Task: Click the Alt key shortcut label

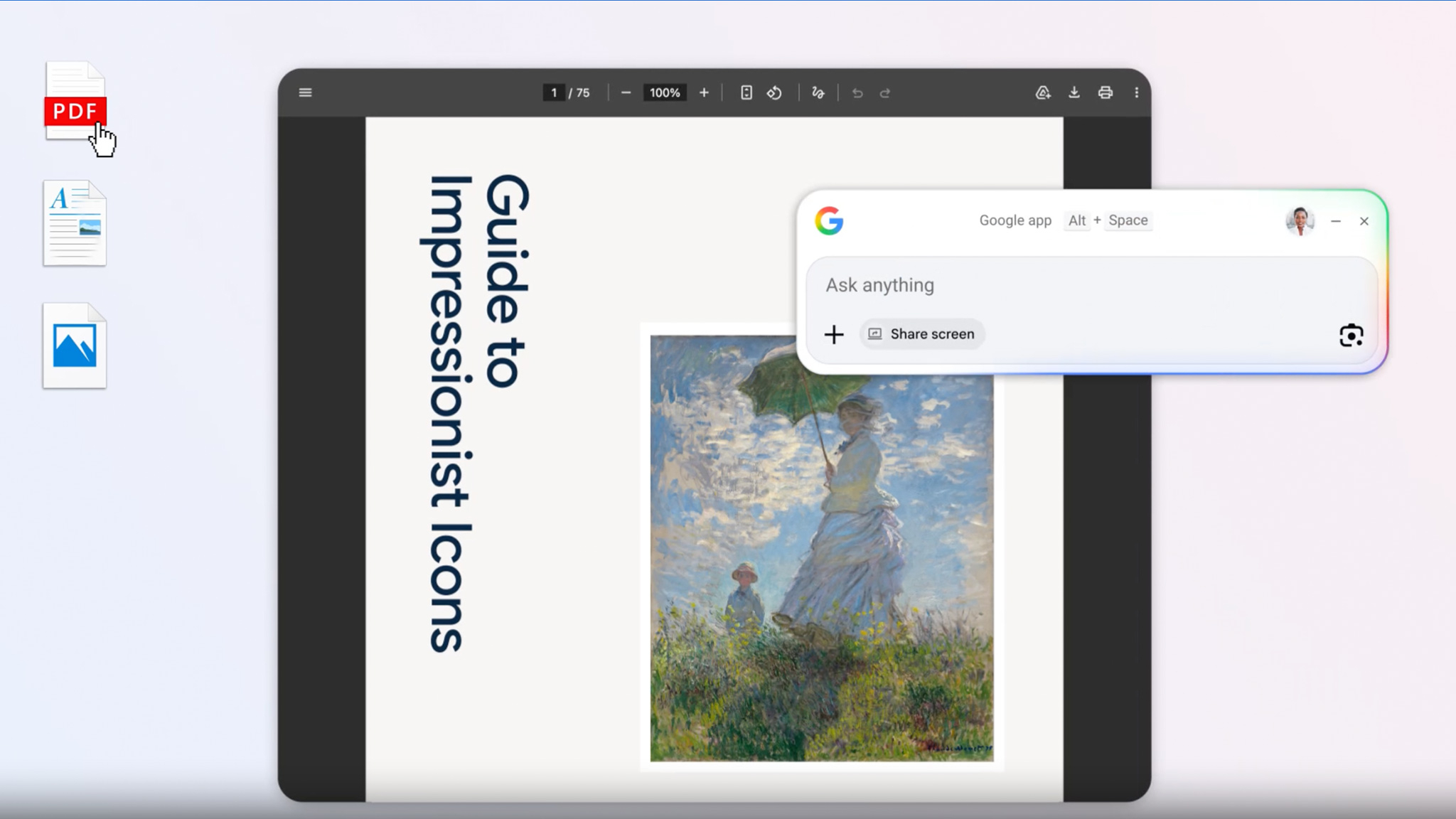Action: (x=1077, y=220)
